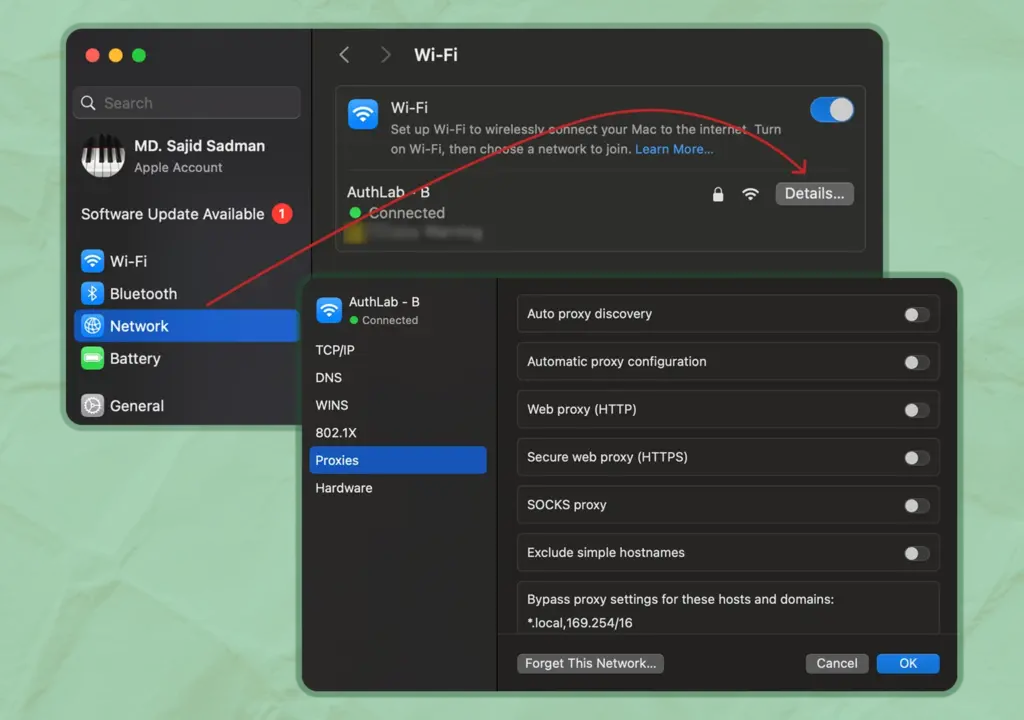This screenshot has height=720, width=1024.
Task: Select Battery label in the sidebar
Action: [135, 359]
